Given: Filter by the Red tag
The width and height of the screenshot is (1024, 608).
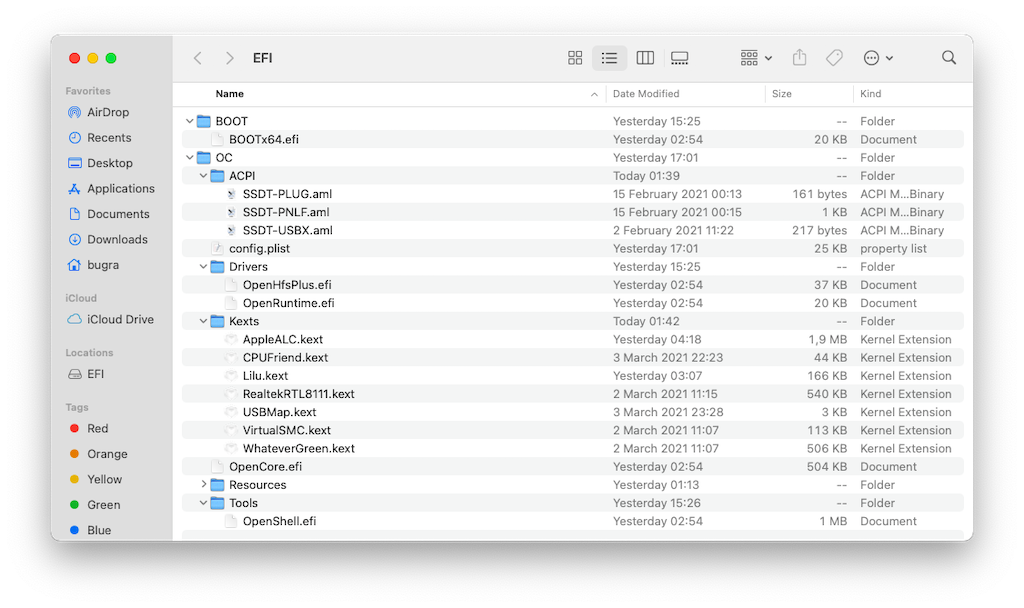Looking at the screenshot, I should (x=97, y=428).
